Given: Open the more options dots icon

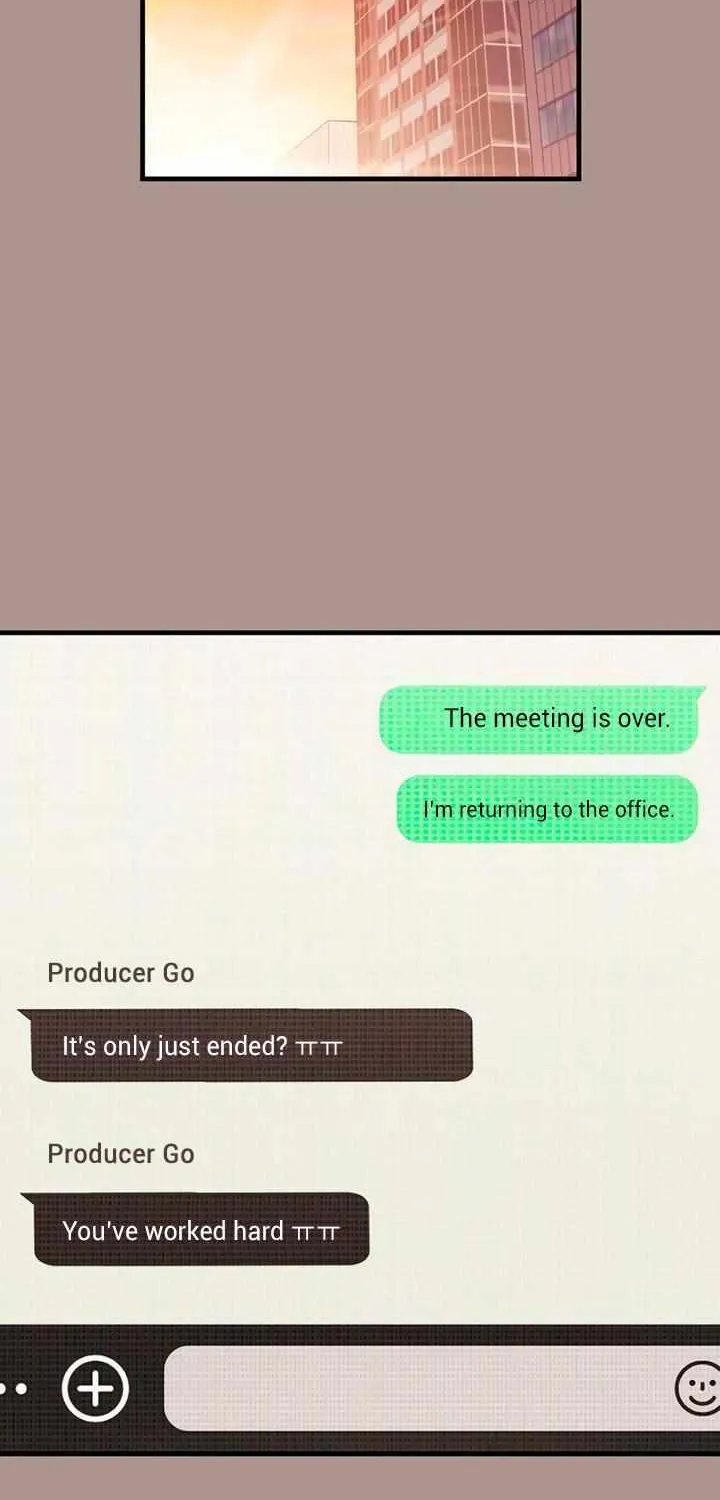Looking at the screenshot, I should coord(13,1388).
